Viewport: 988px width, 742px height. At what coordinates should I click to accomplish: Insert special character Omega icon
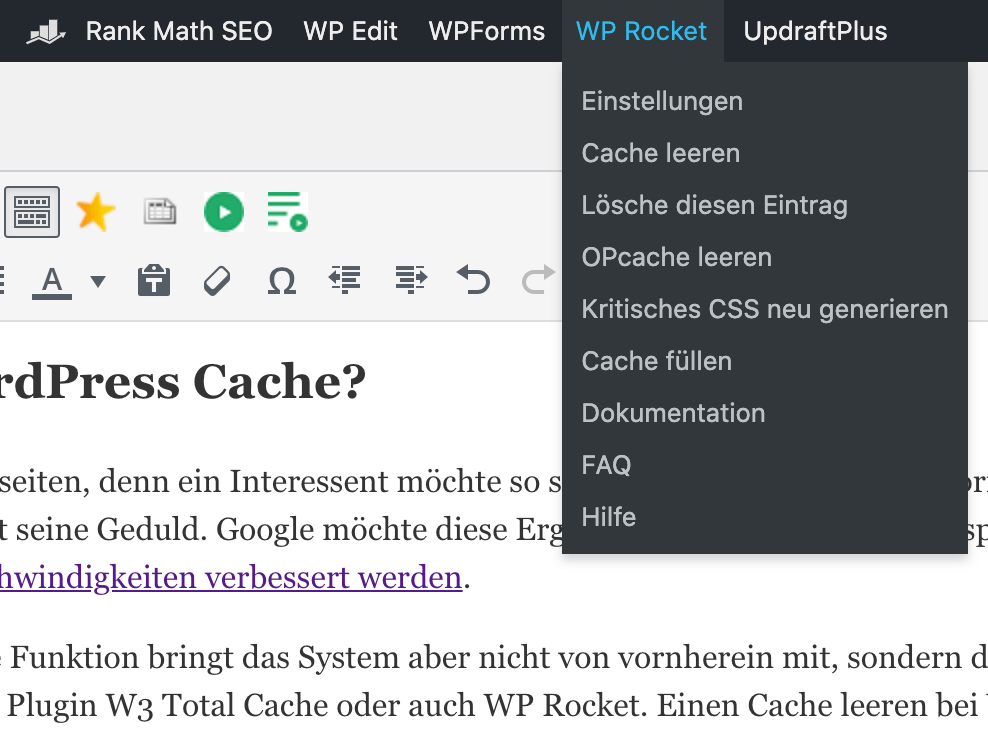click(282, 281)
